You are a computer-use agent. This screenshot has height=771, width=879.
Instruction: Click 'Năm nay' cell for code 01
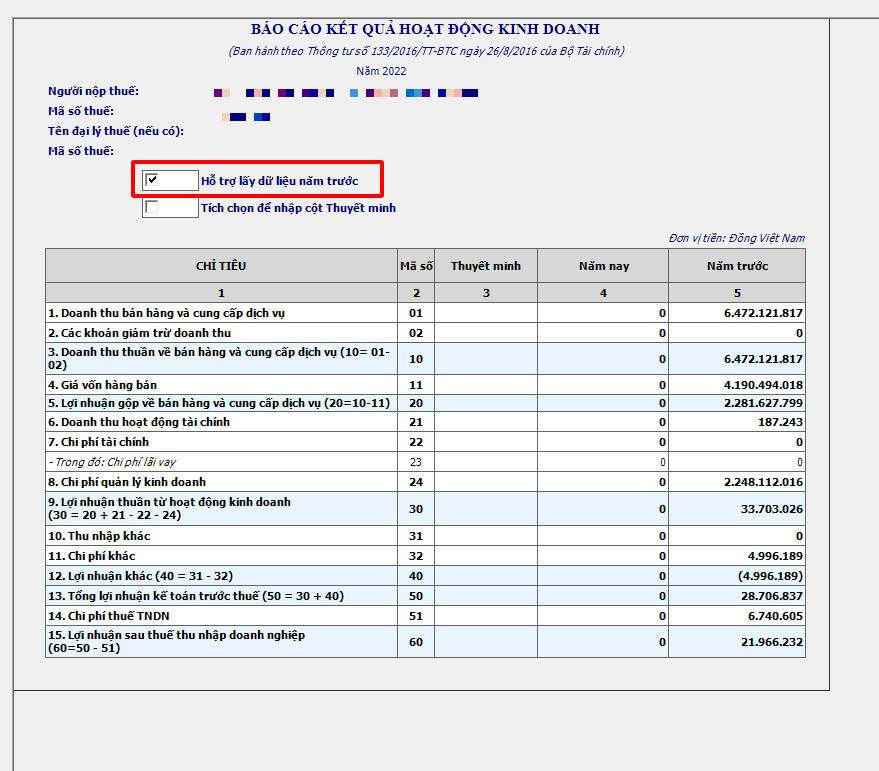coord(602,313)
